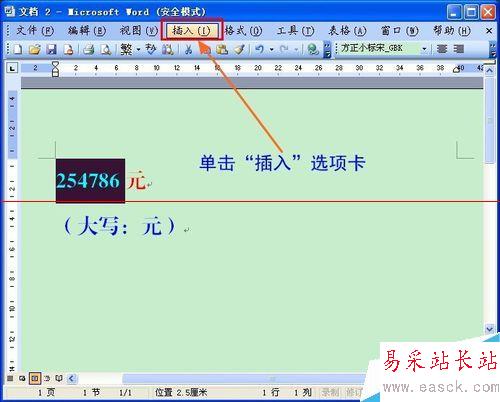Open the 表格(A) menu

[x=347, y=31]
